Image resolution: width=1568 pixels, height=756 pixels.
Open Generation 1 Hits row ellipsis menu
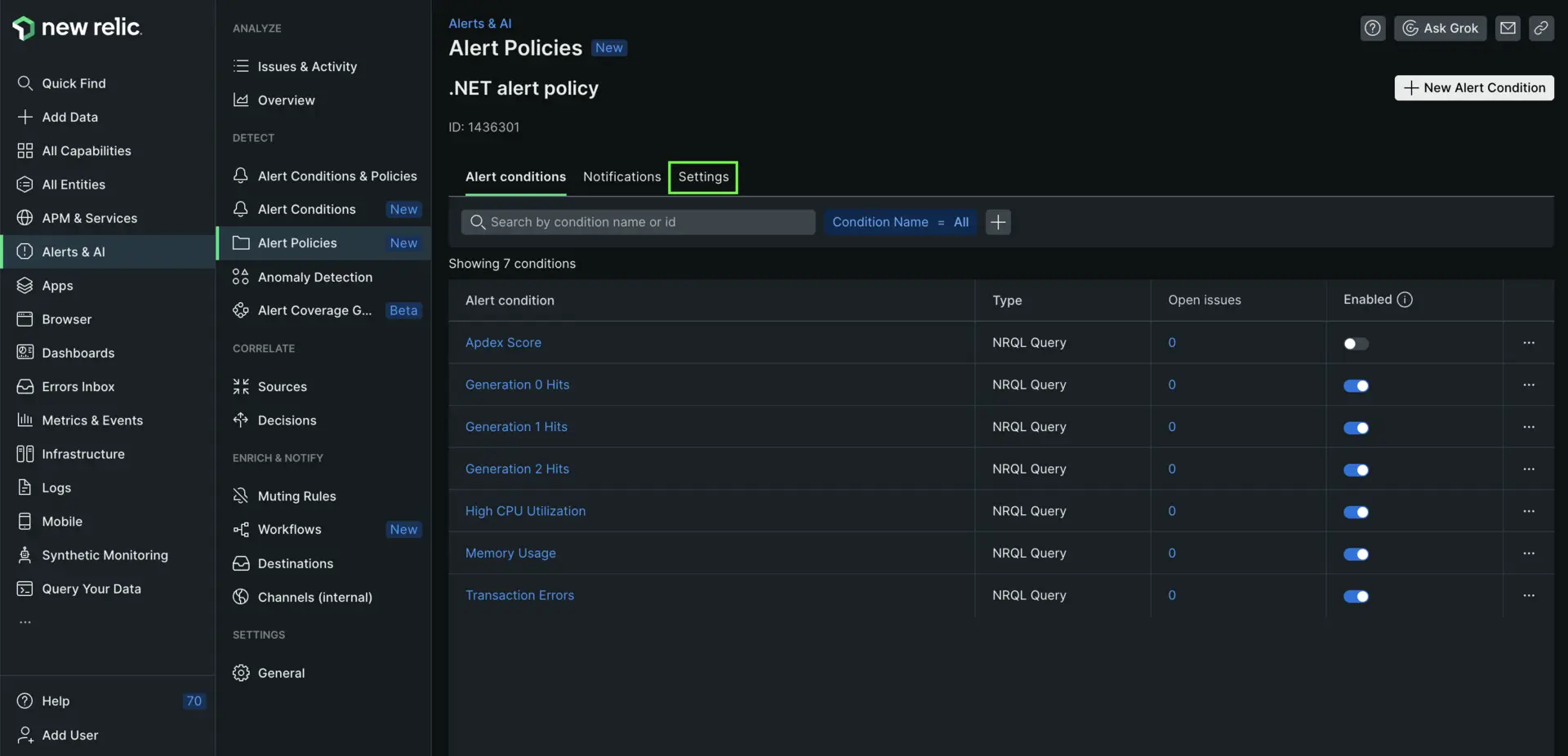point(1529,427)
